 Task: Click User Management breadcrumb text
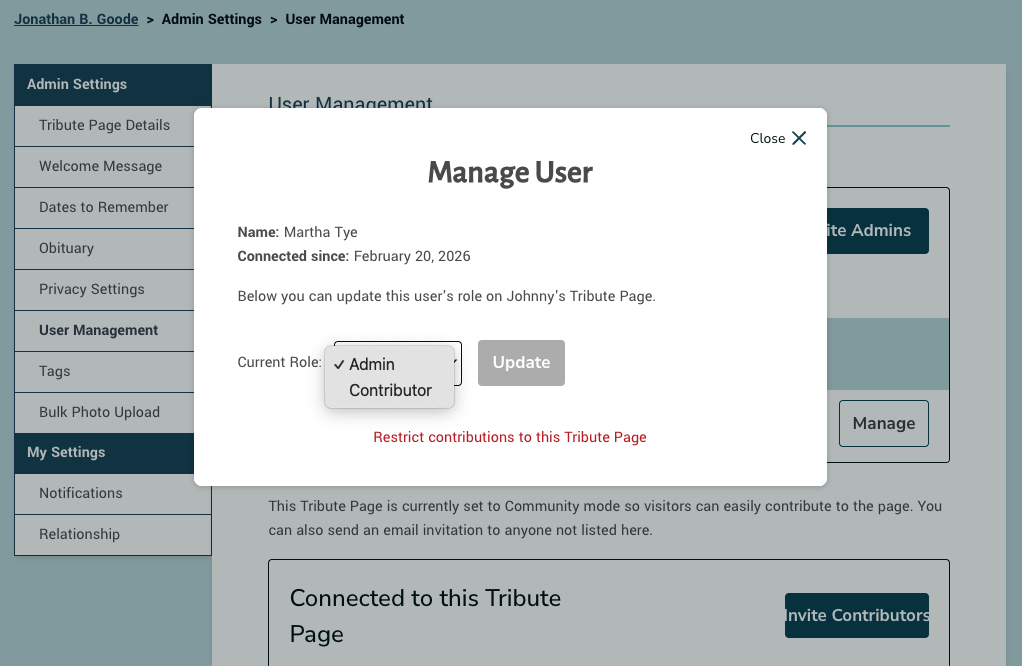[x=345, y=20]
